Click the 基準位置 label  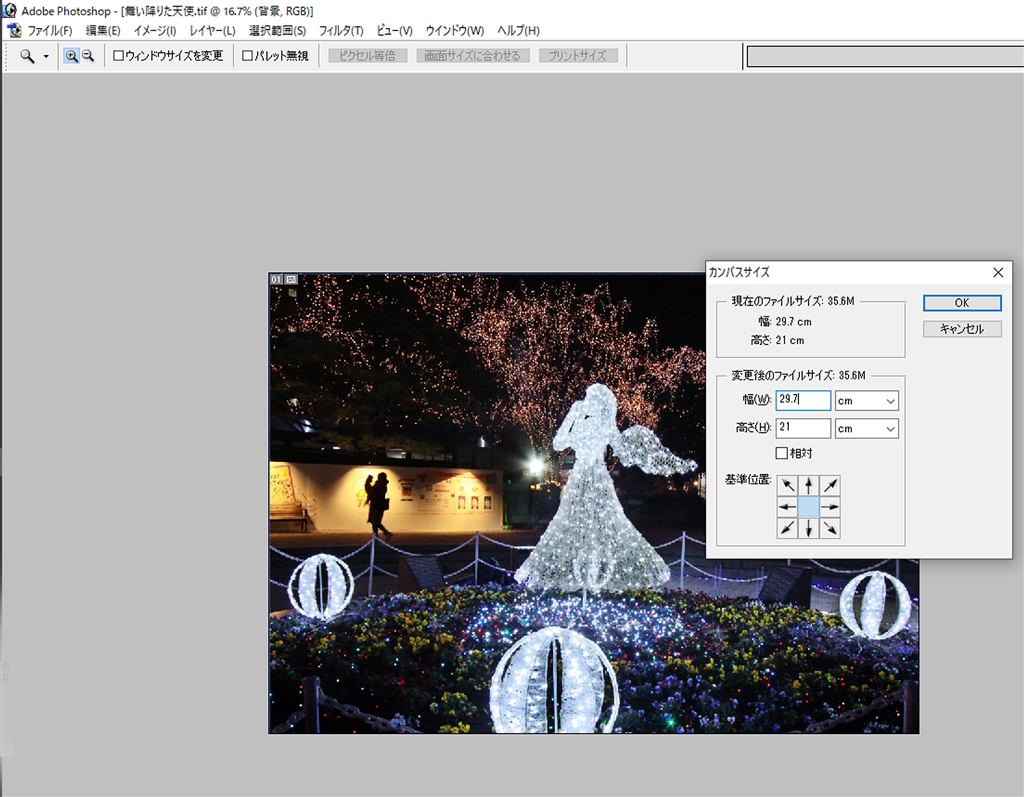pyautogui.click(x=748, y=480)
